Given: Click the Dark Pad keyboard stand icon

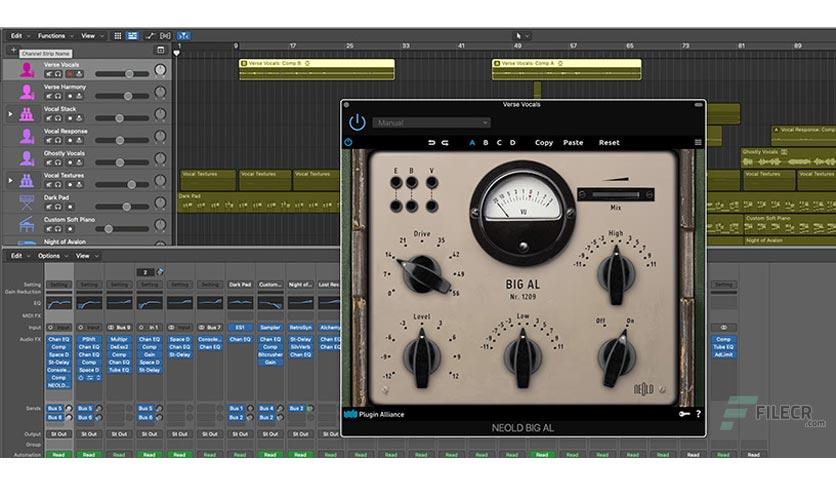Looking at the screenshot, I should (x=27, y=203).
